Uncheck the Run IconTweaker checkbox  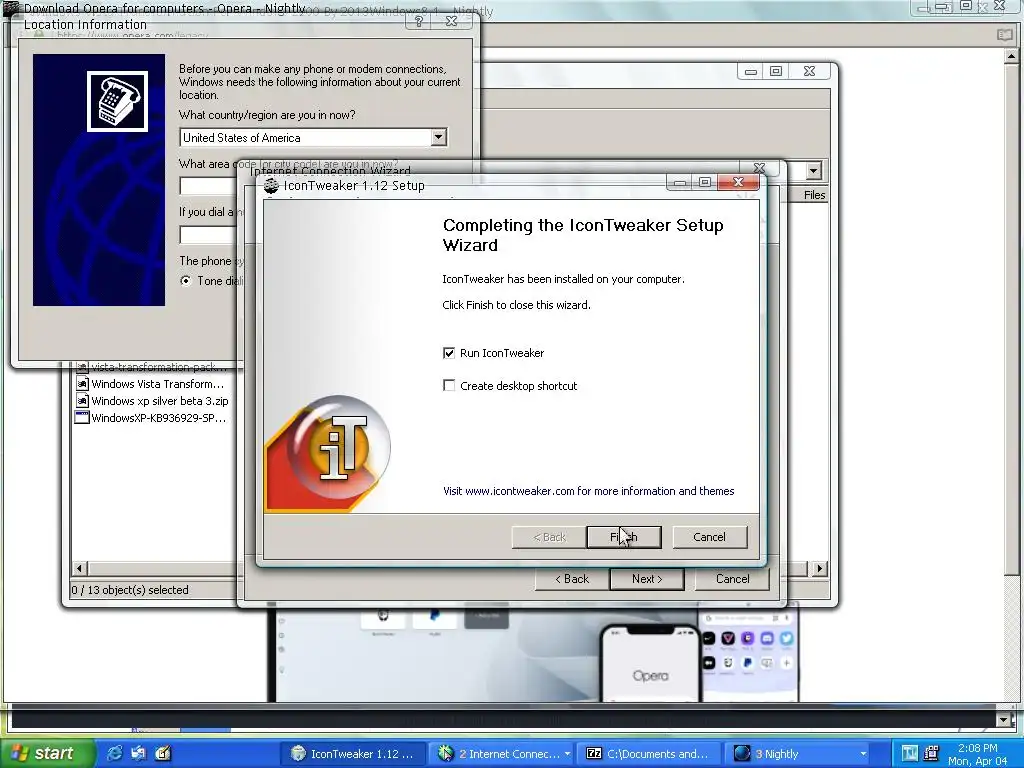[449, 353]
